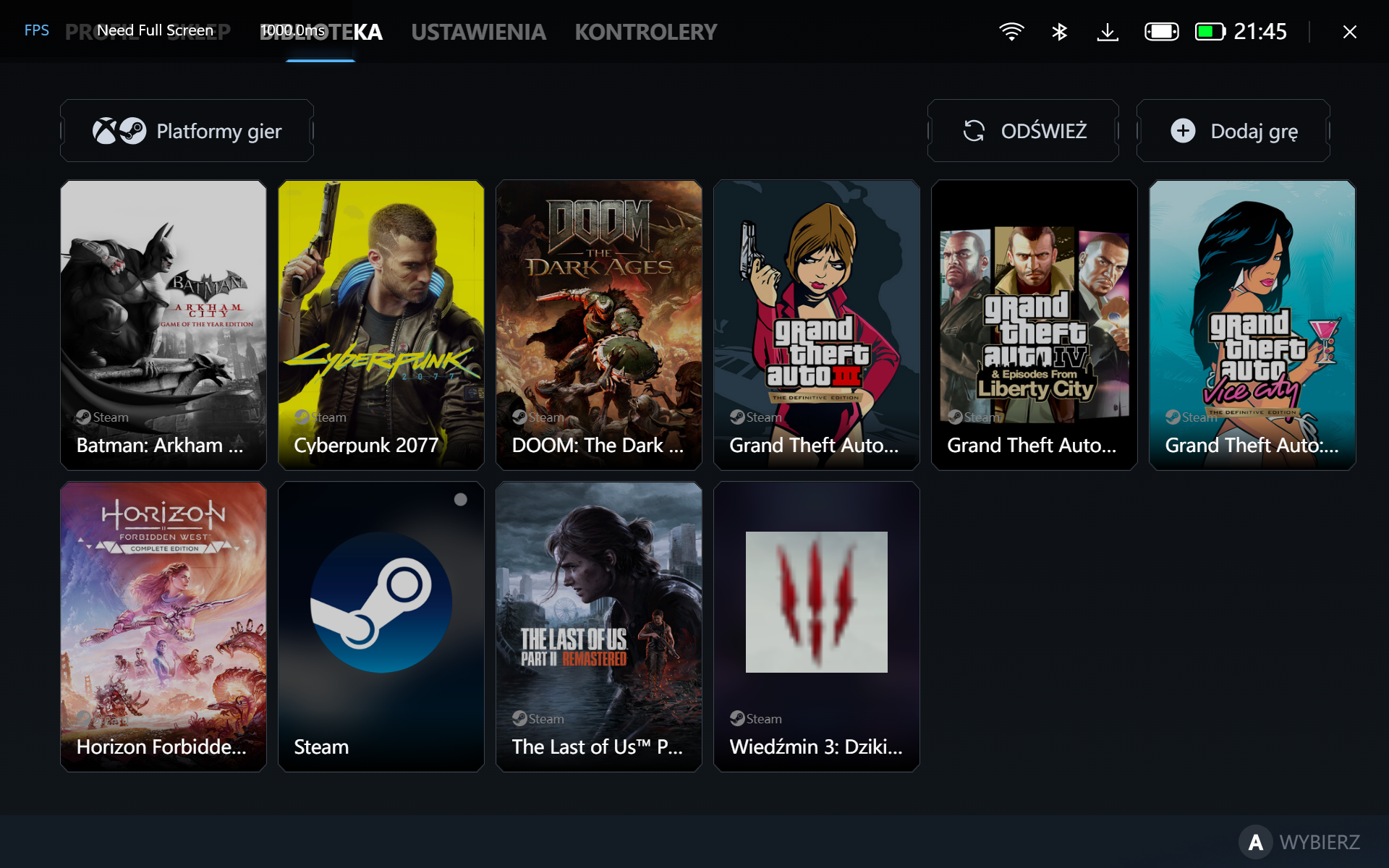This screenshot has width=1389, height=868.
Task: Click Steam badge on Wiedźmin 3 card
Action: [x=756, y=719]
